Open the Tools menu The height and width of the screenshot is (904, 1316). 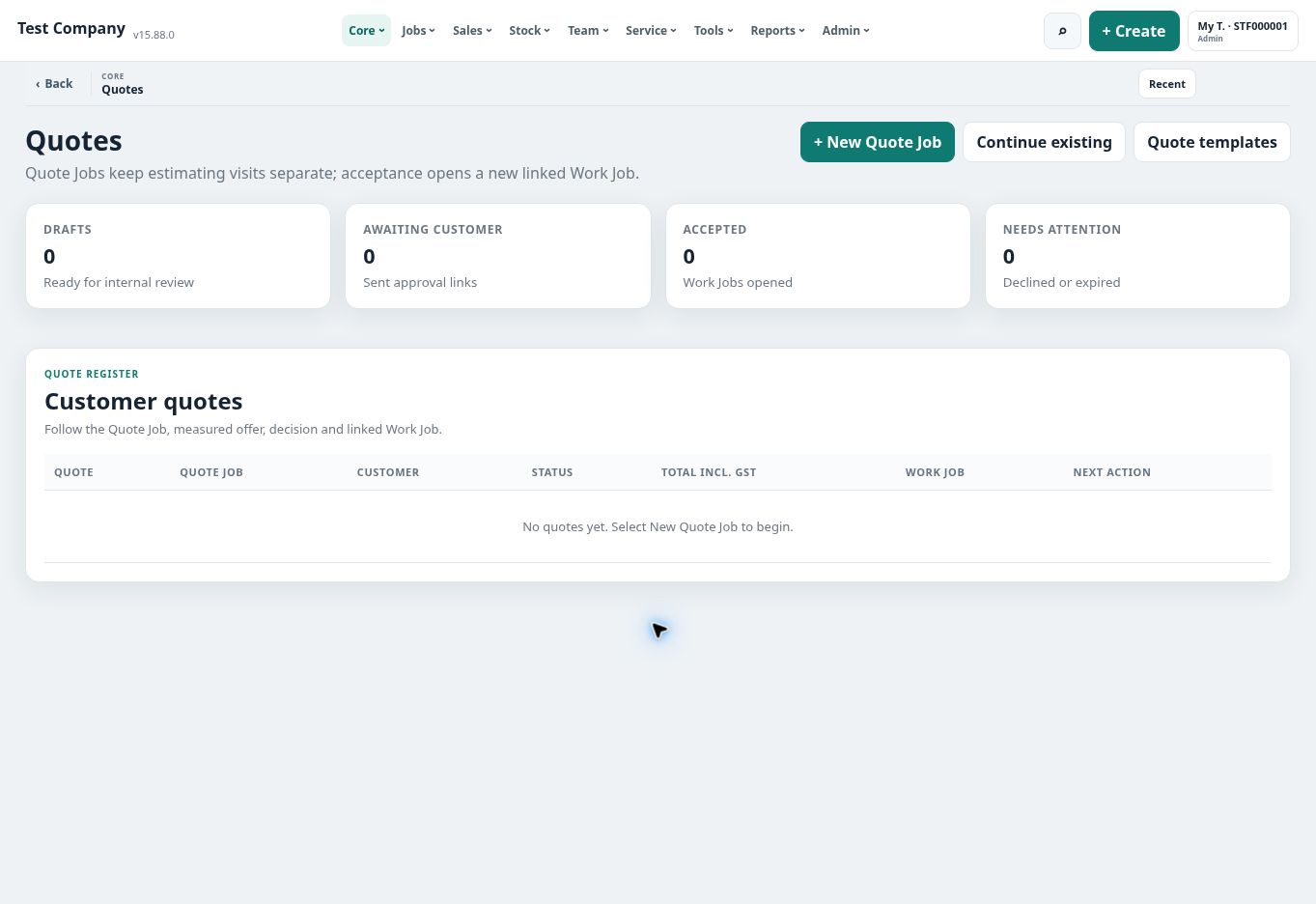tap(714, 31)
